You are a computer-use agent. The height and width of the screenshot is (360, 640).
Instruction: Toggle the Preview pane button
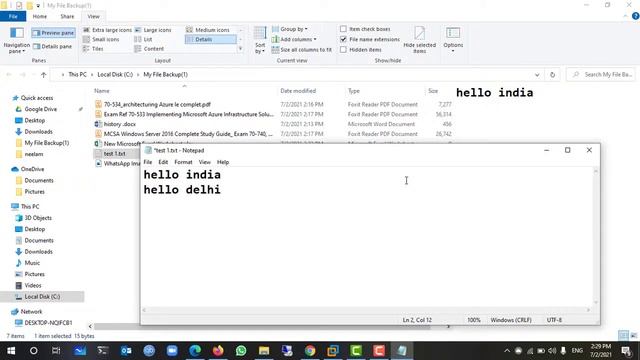click(x=53, y=33)
